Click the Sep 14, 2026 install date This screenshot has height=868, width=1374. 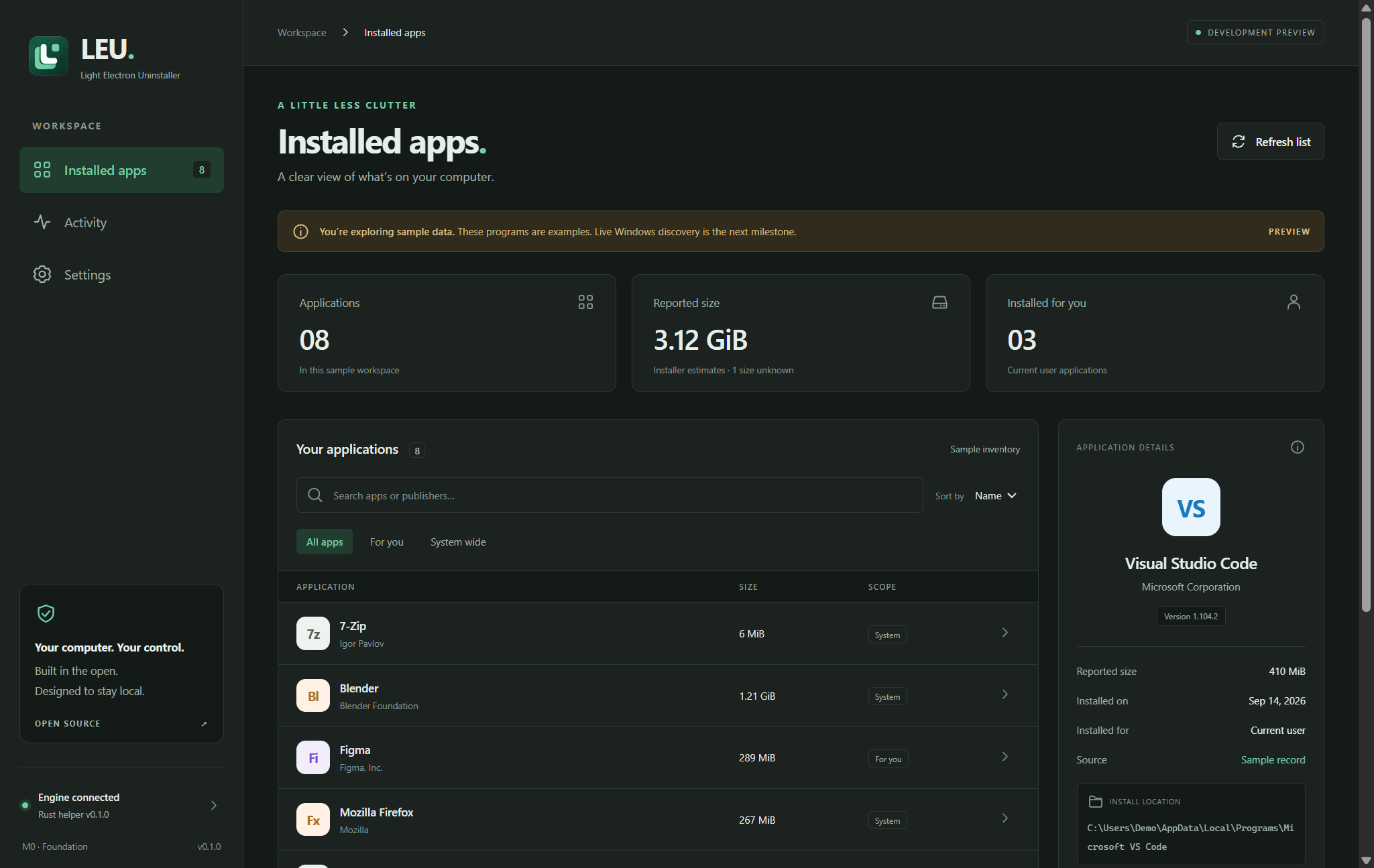coord(1277,700)
